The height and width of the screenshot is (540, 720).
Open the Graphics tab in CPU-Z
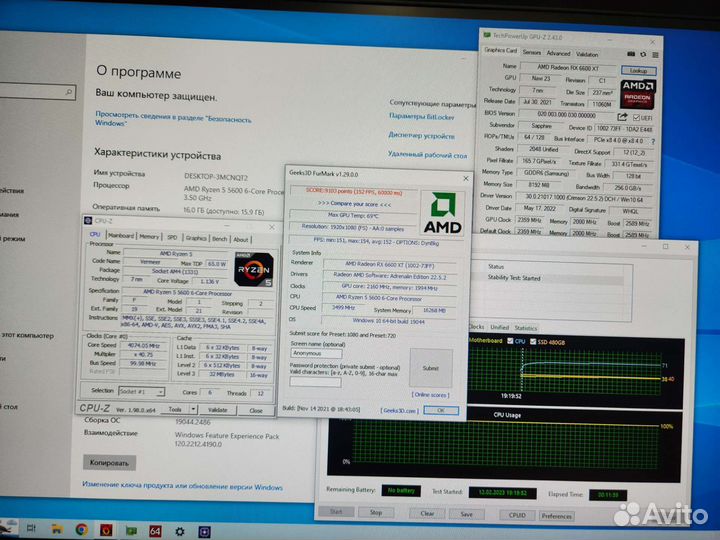tap(196, 238)
